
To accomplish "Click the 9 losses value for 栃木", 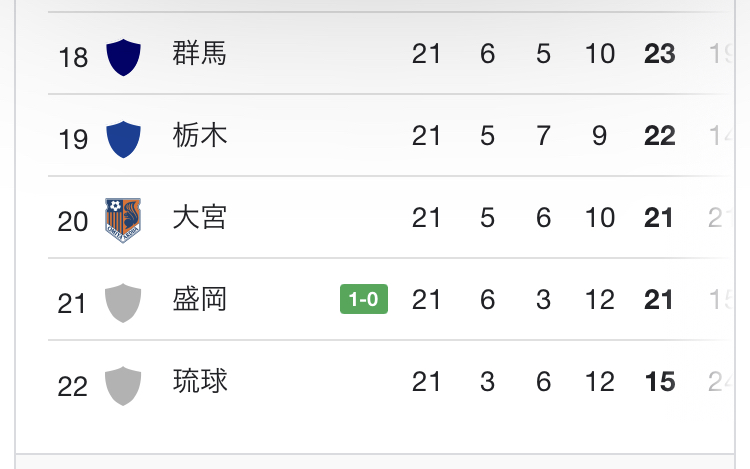I will [599, 136].
